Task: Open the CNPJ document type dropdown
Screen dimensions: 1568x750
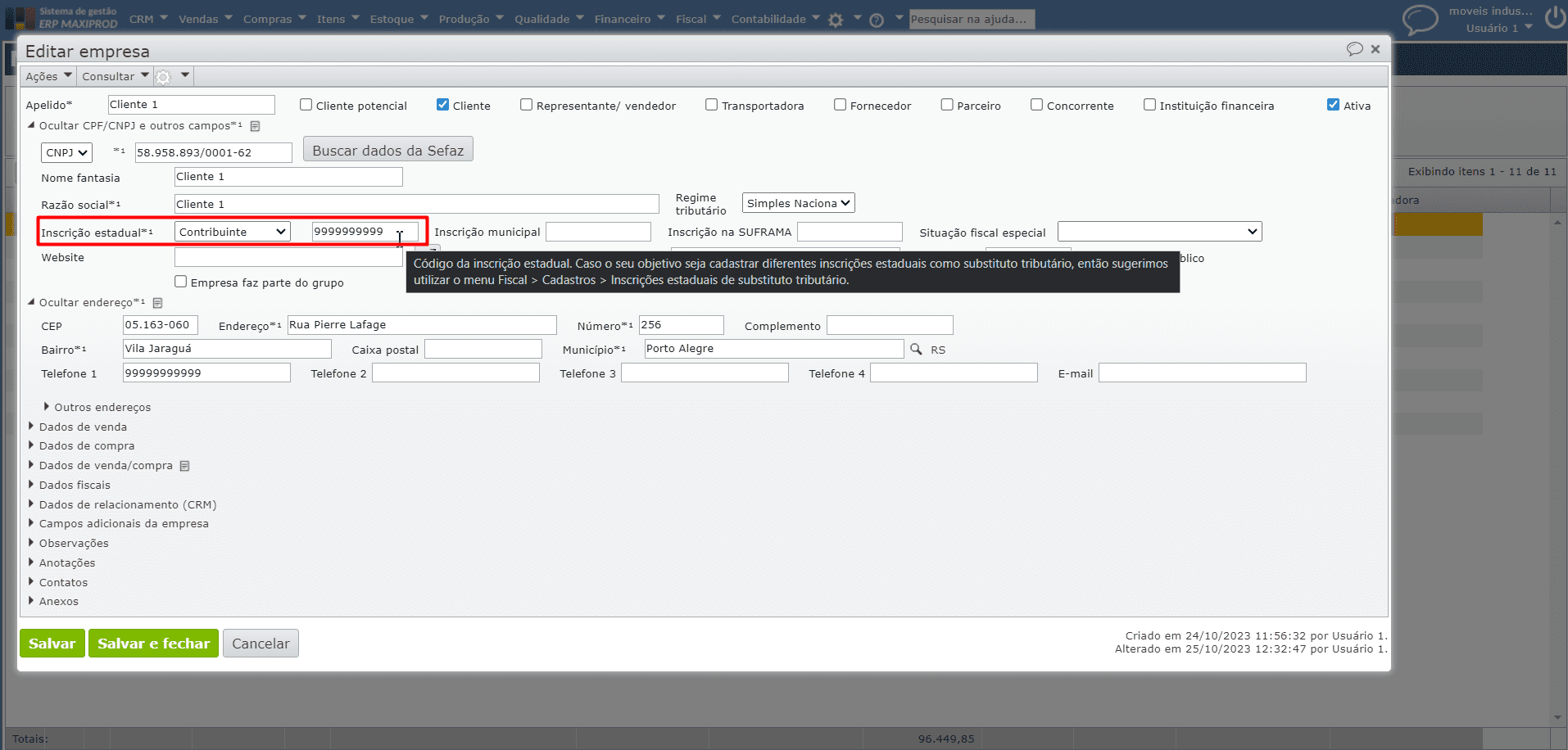Action: click(x=66, y=152)
